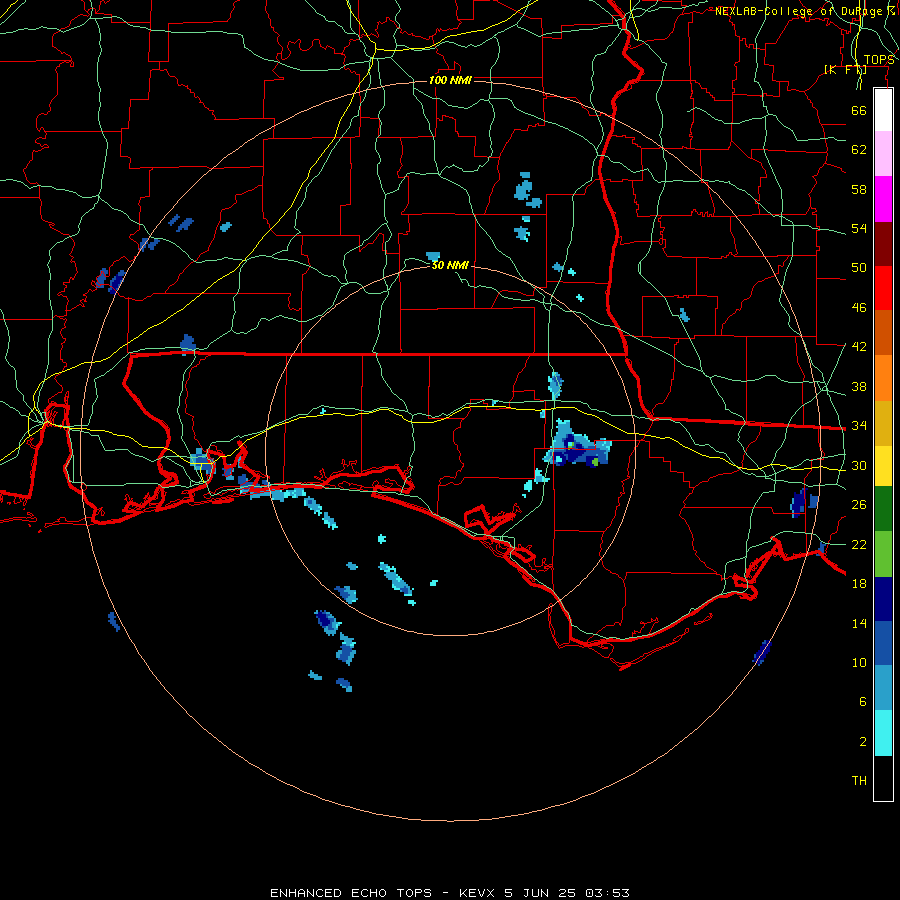Click the medium blue 10-14 kft swatch
Screen dimensions: 900x900
[883, 643]
